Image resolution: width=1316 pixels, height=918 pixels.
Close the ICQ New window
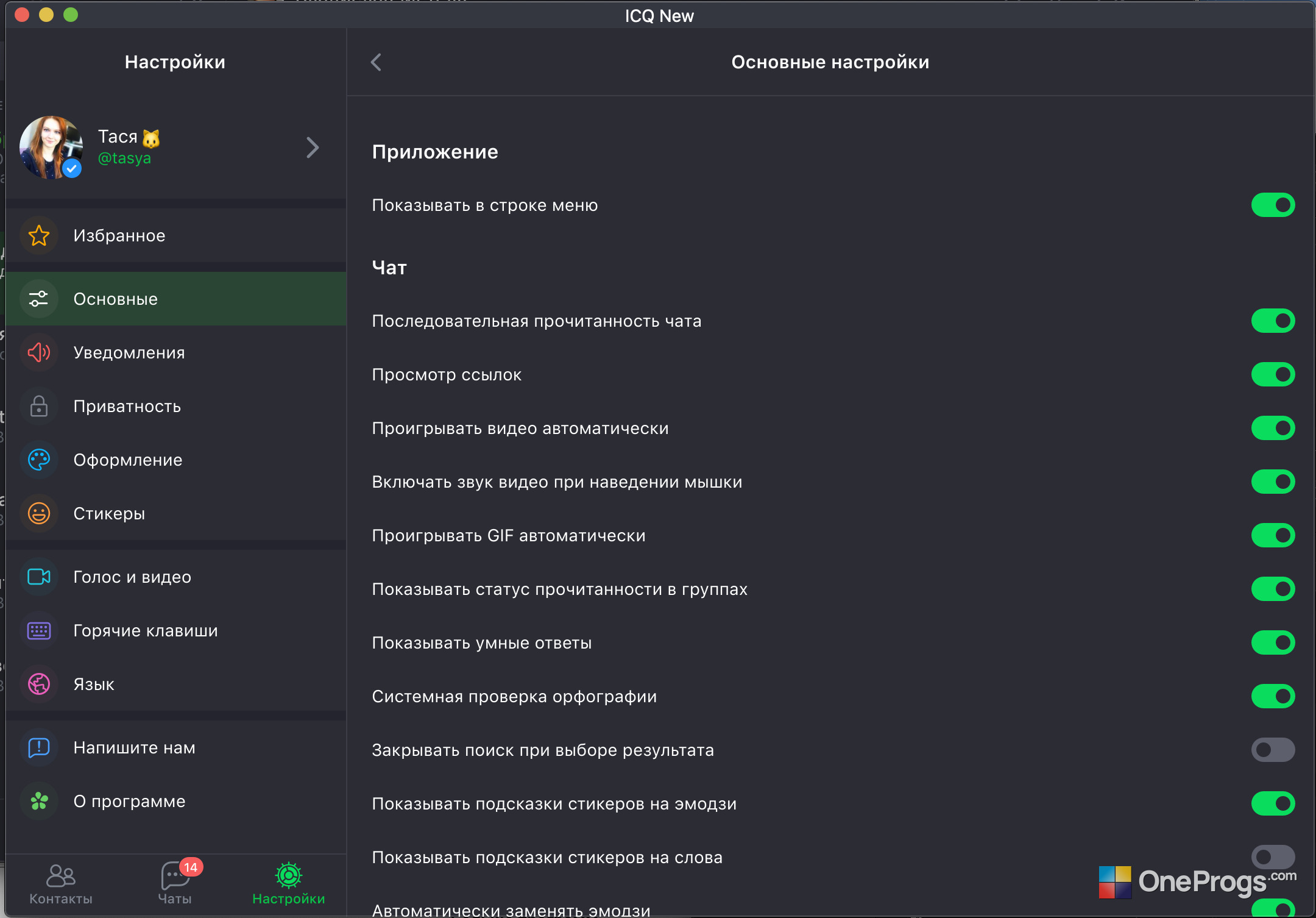pyautogui.click(x=22, y=15)
